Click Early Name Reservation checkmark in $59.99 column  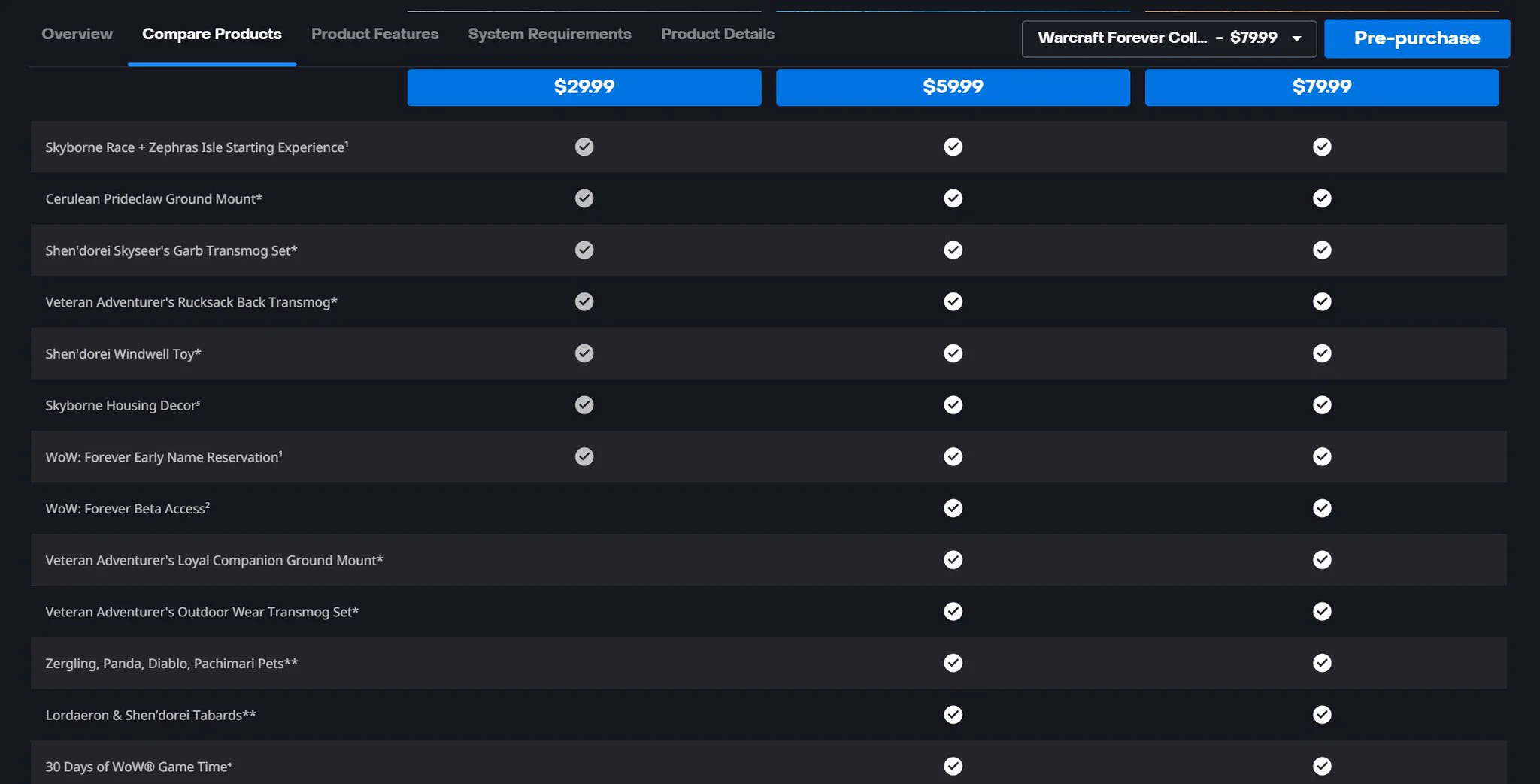953,456
